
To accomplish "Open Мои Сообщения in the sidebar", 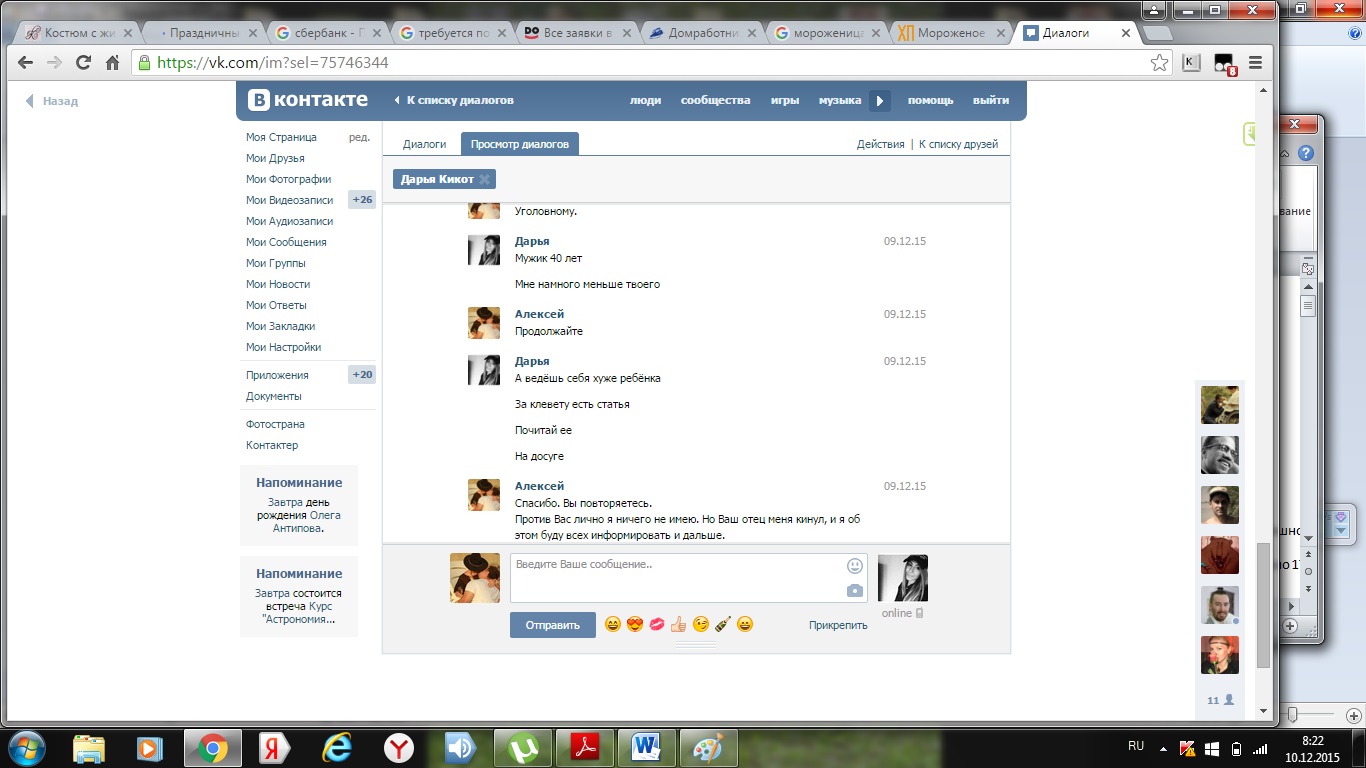I will 286,242.
